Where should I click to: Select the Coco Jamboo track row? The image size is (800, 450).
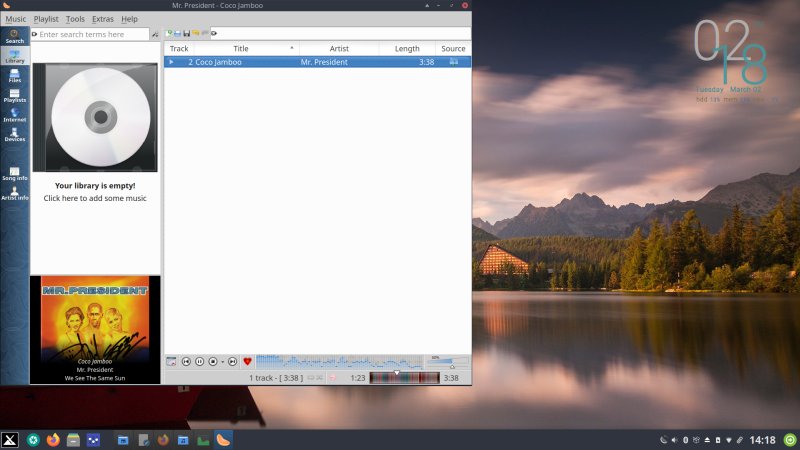point(300,62)
